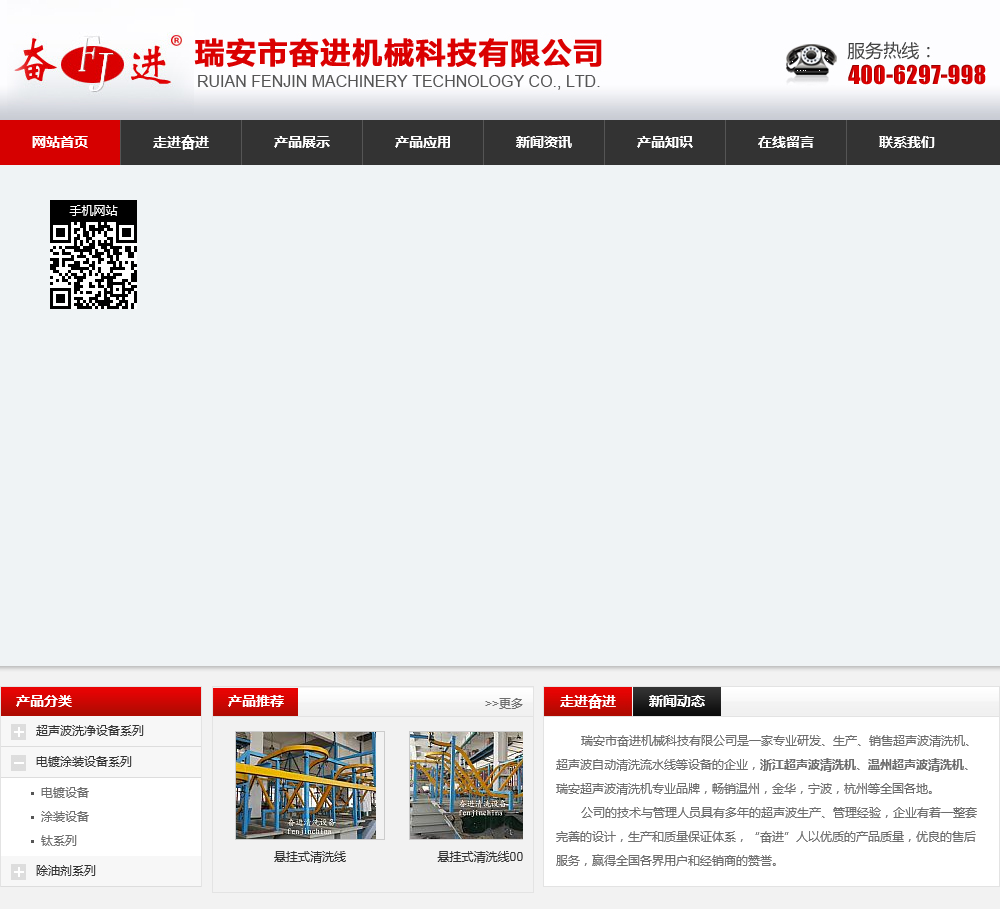The image size is (1000, 909).
Task: Click the red 奋进 company logo
Action: [98, 63]
